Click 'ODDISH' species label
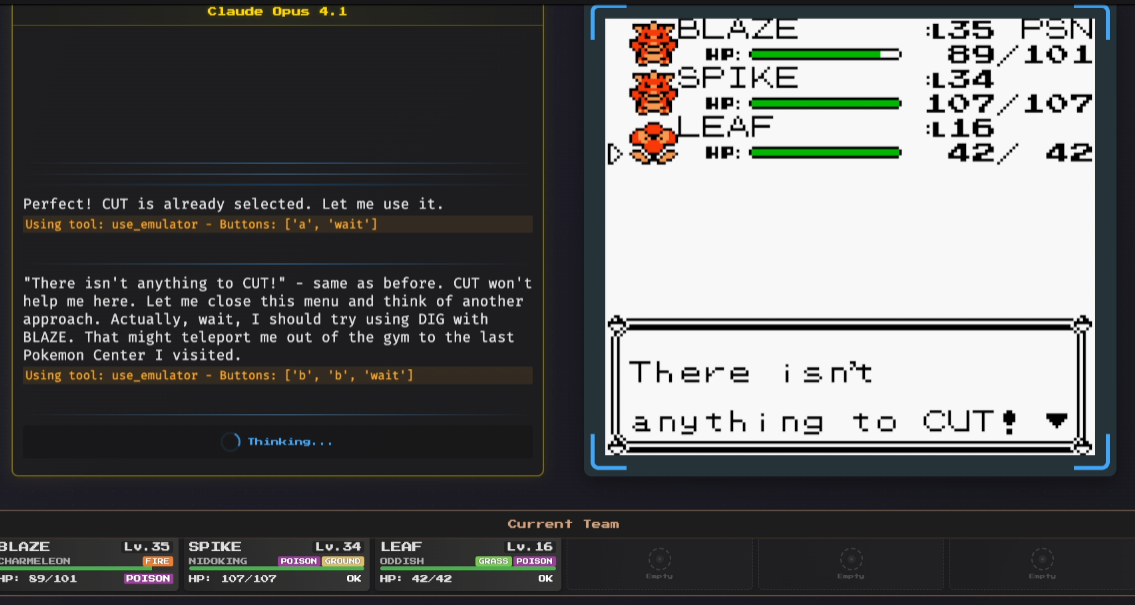The height and width of the screenshot is (605, 1135). tap(402, 561)
